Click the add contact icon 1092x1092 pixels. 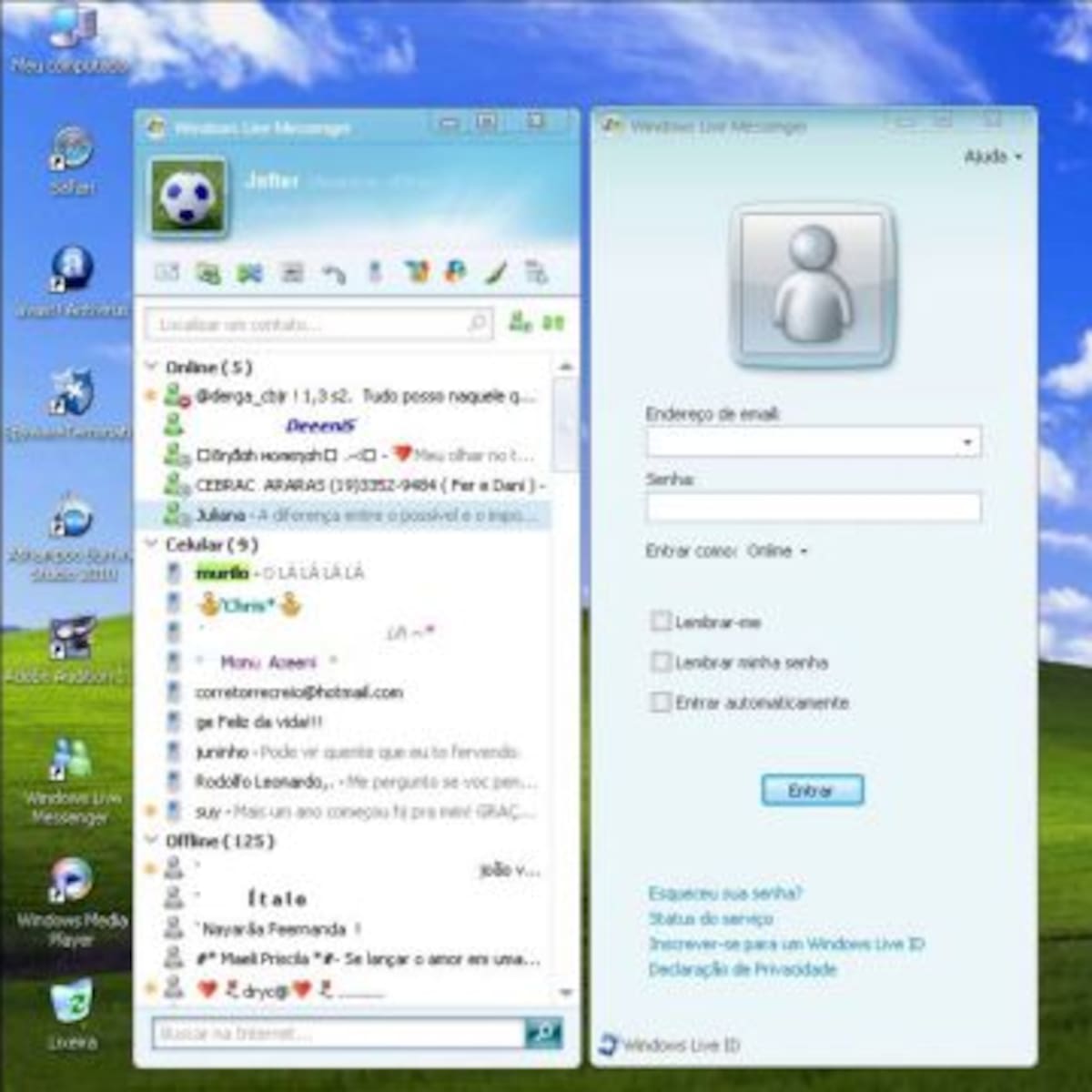tap(520, 322)
